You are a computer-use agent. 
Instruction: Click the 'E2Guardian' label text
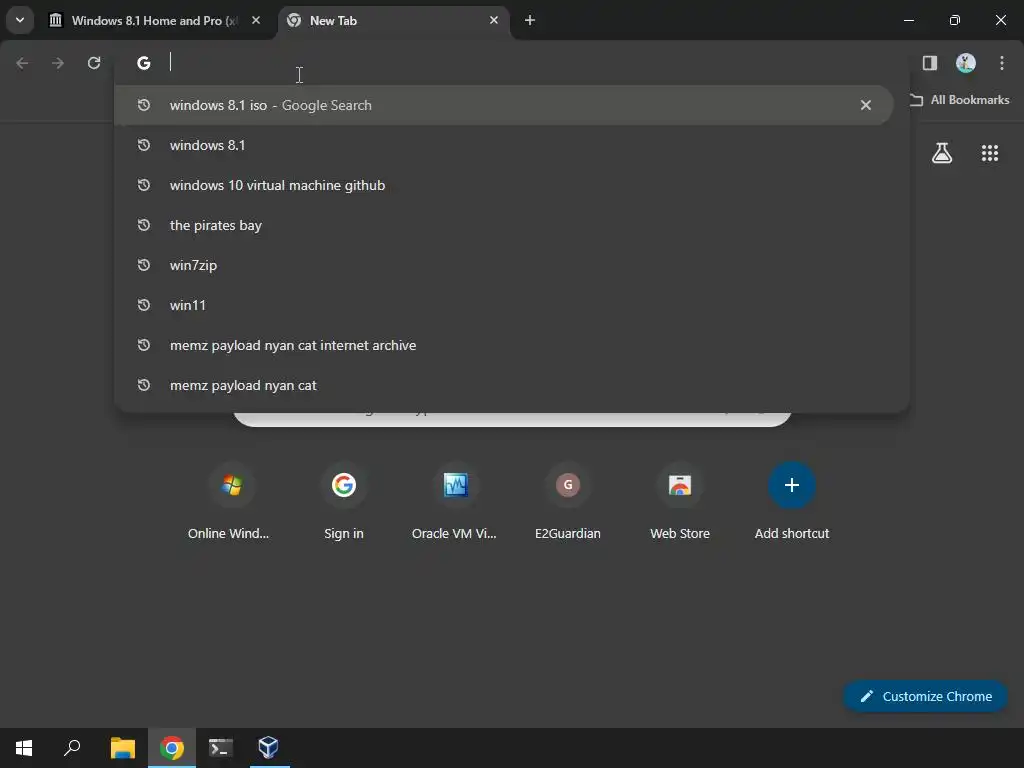coord(568,534)
